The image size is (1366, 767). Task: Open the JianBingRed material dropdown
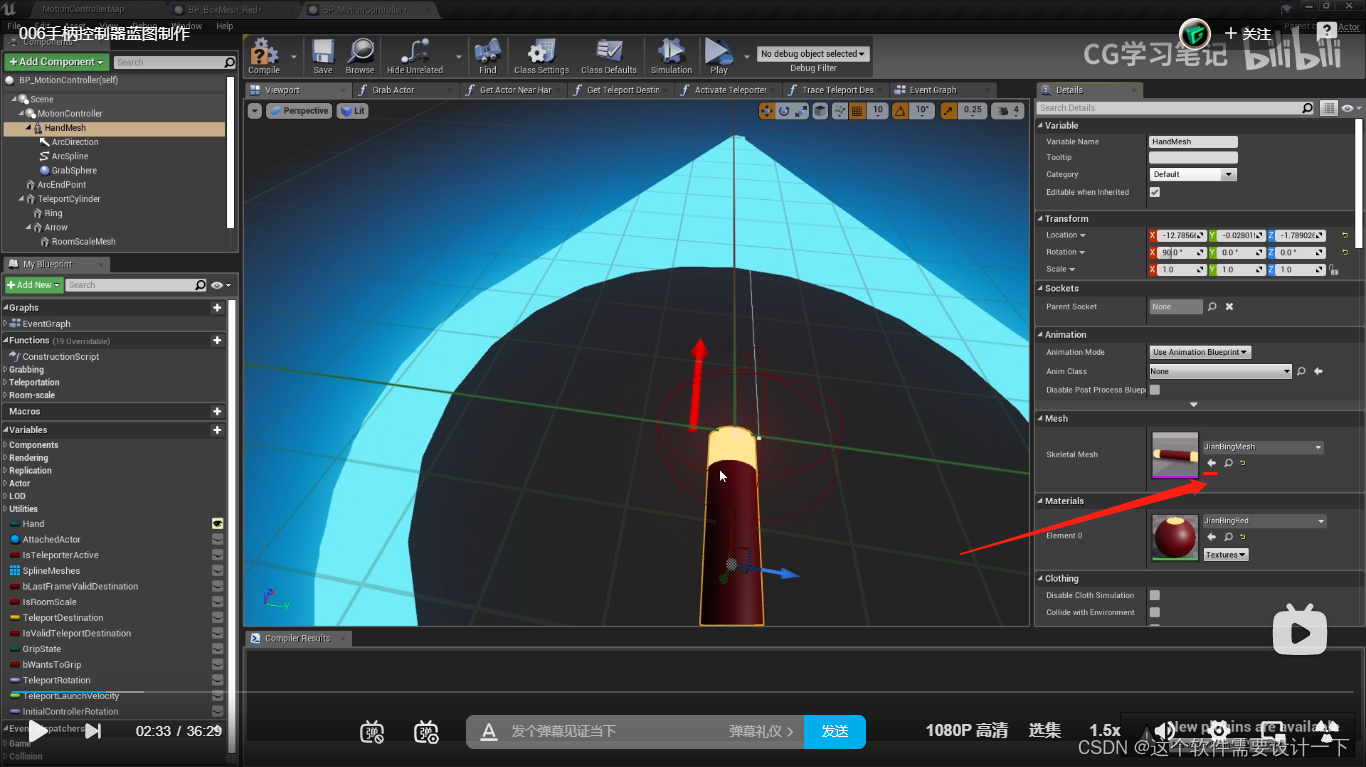pyautogui.click(x=1263, y=521)
